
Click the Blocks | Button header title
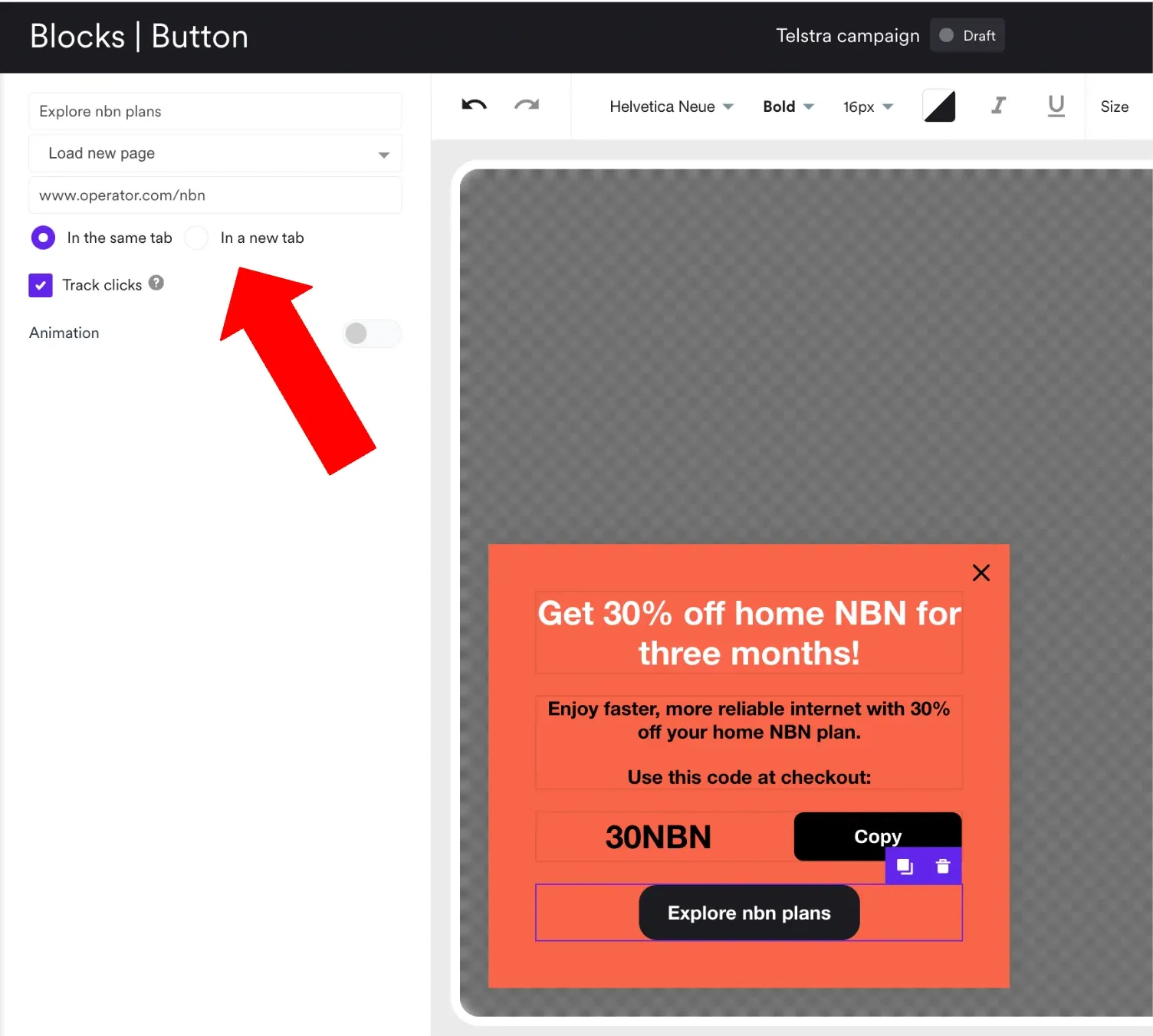(x=139, y=36)
